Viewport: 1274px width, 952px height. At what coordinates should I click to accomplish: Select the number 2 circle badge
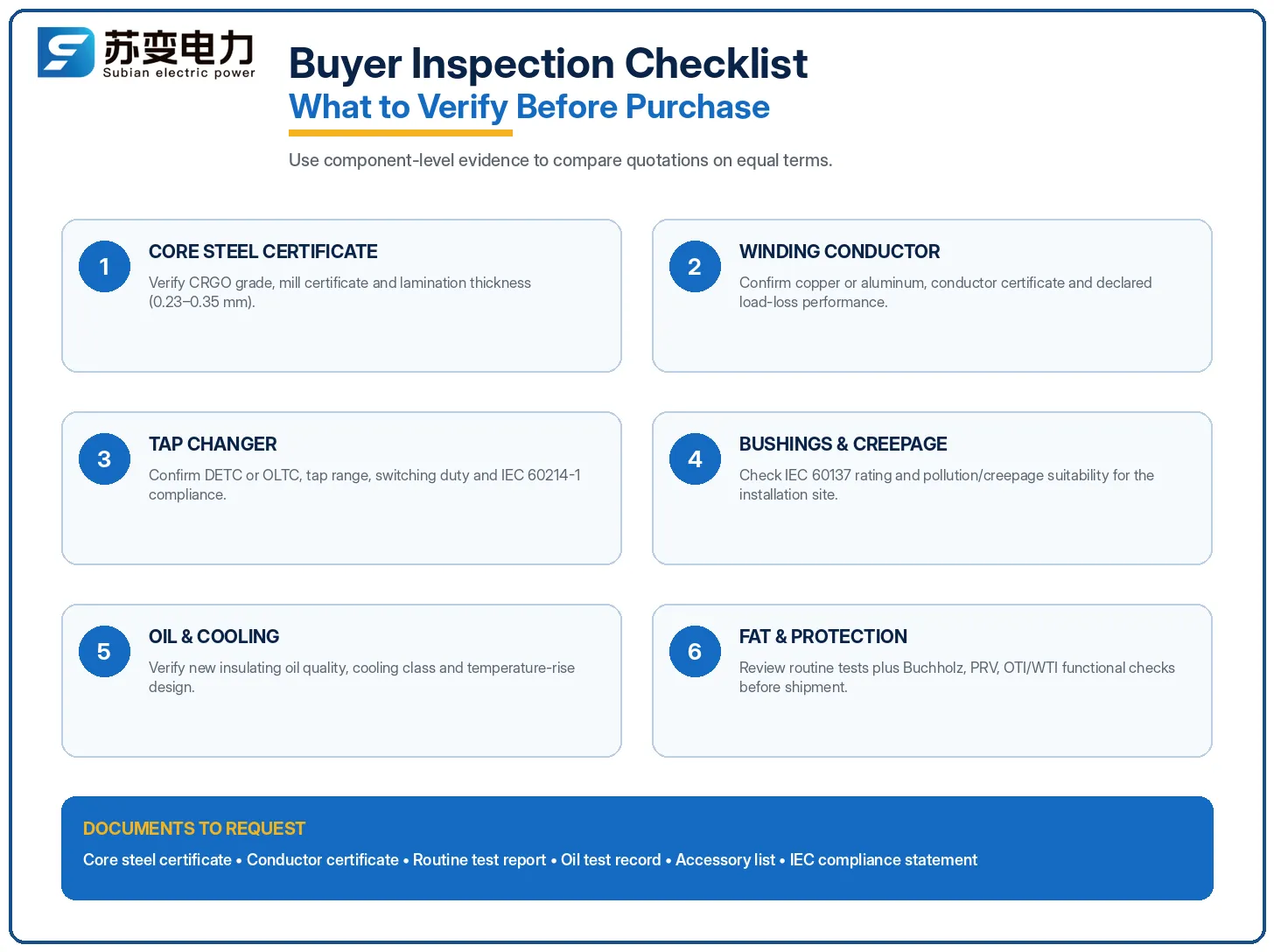coord(695,266)
